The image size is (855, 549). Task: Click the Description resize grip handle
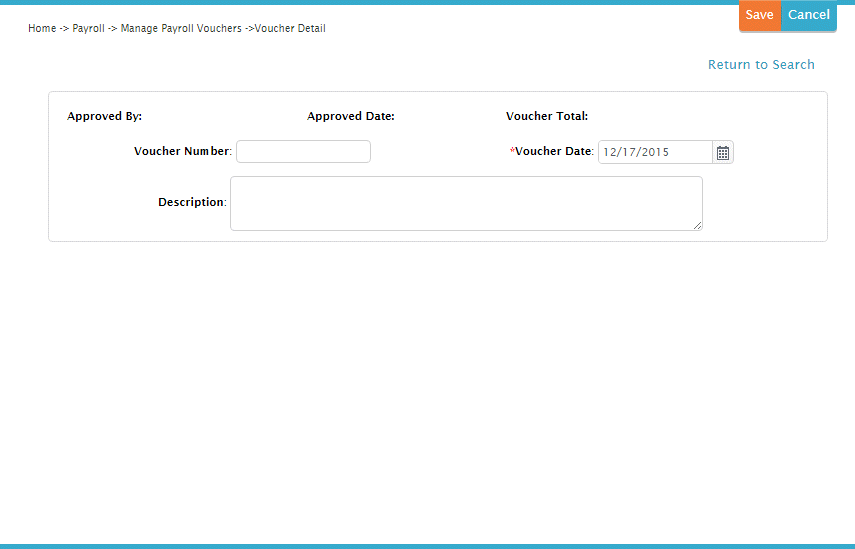click(x=697, y=225)
